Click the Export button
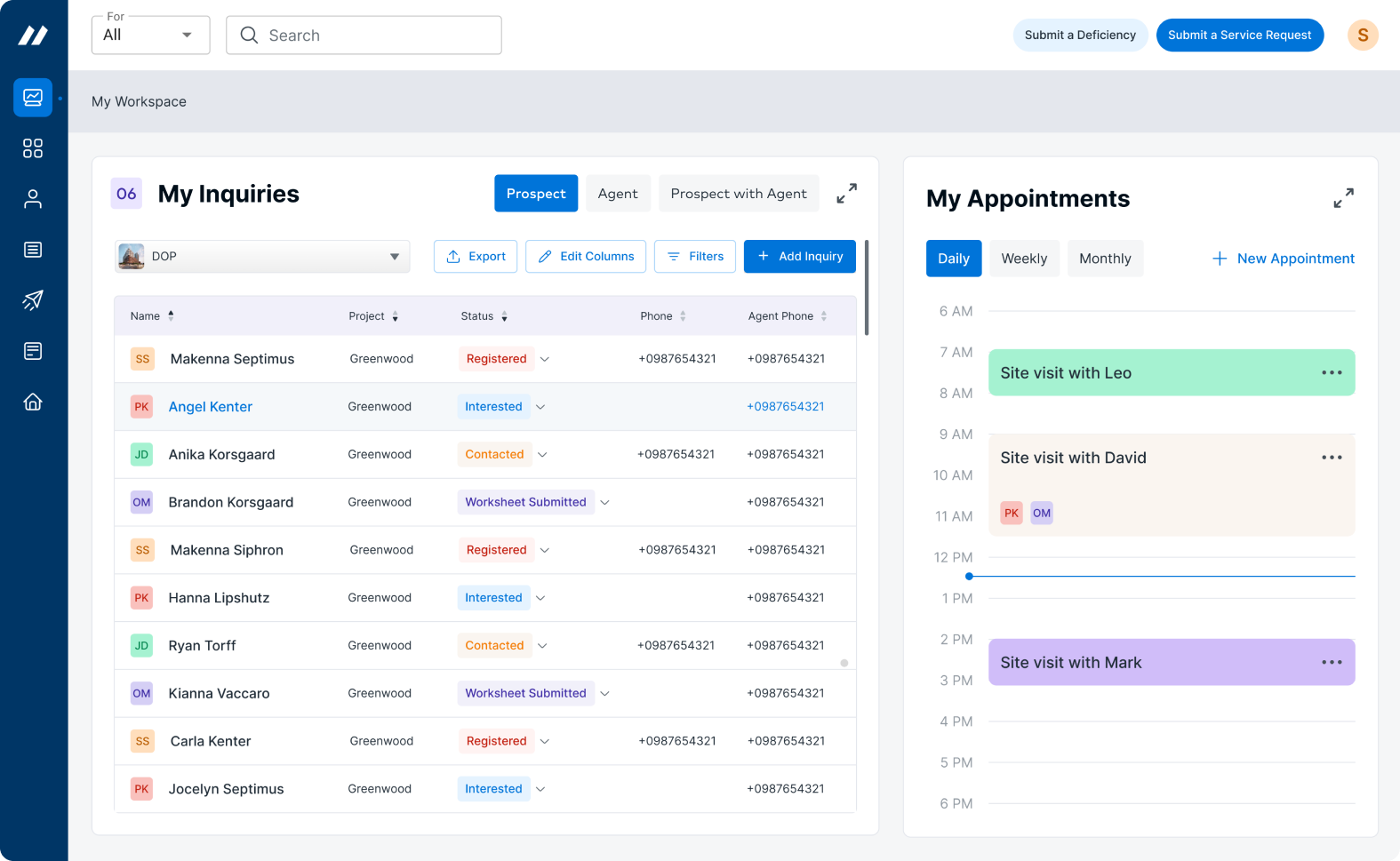The width and height of the screenshot is (1400, 861). (x=476, y=256)
